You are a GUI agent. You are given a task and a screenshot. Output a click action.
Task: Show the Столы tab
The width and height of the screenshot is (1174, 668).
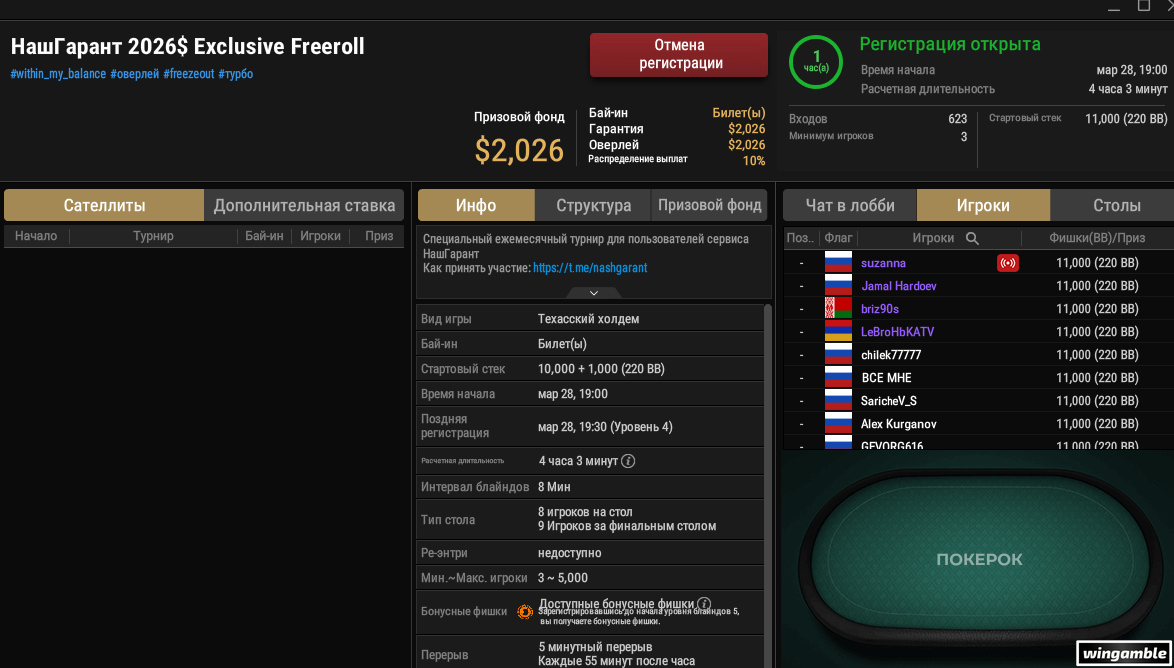tap(1116, 205)
